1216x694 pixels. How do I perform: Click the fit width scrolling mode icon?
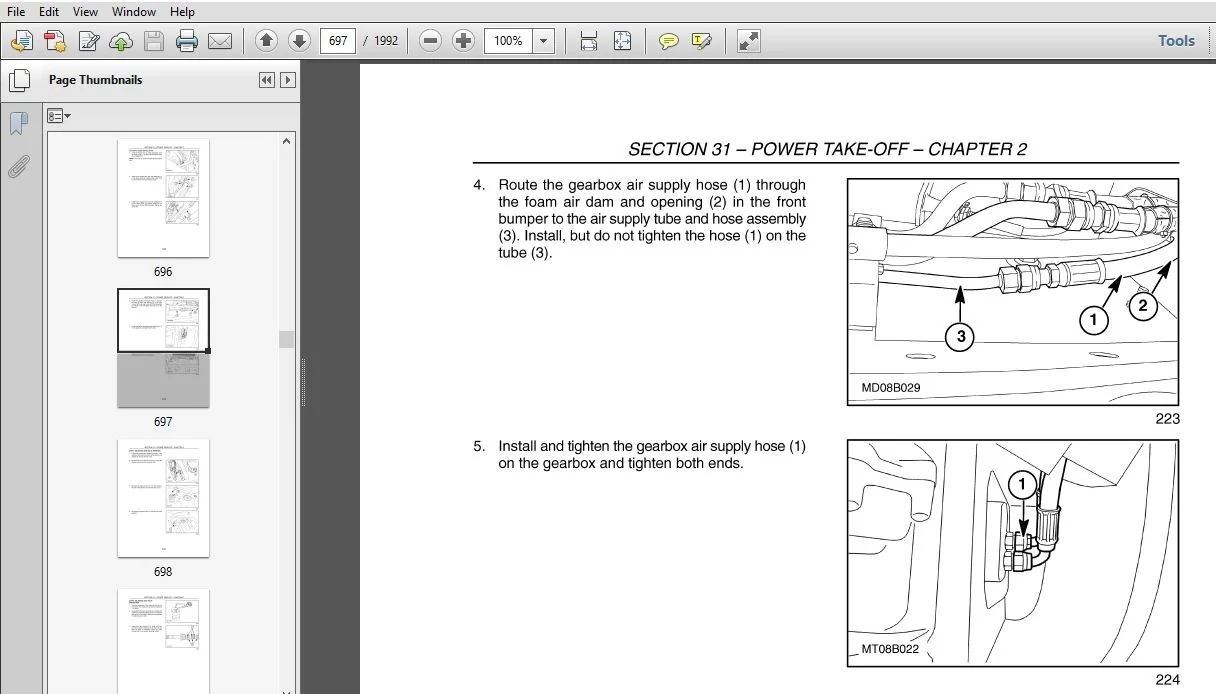(x=589, y=41)
